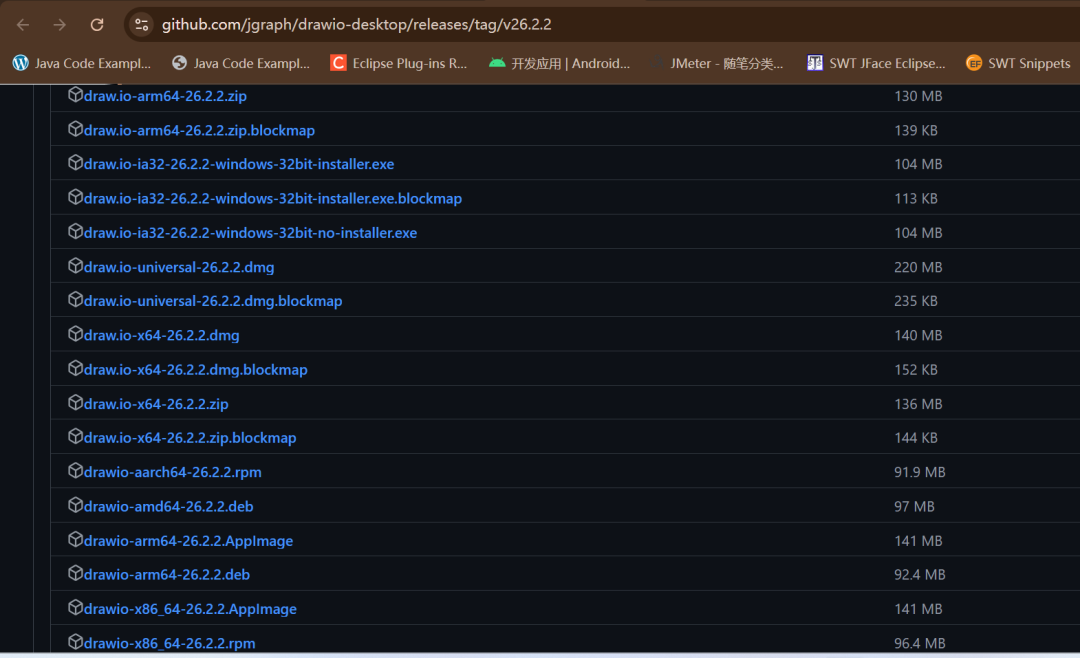
Task: Click the 235 KB file size text
Action: coord(916,301)
